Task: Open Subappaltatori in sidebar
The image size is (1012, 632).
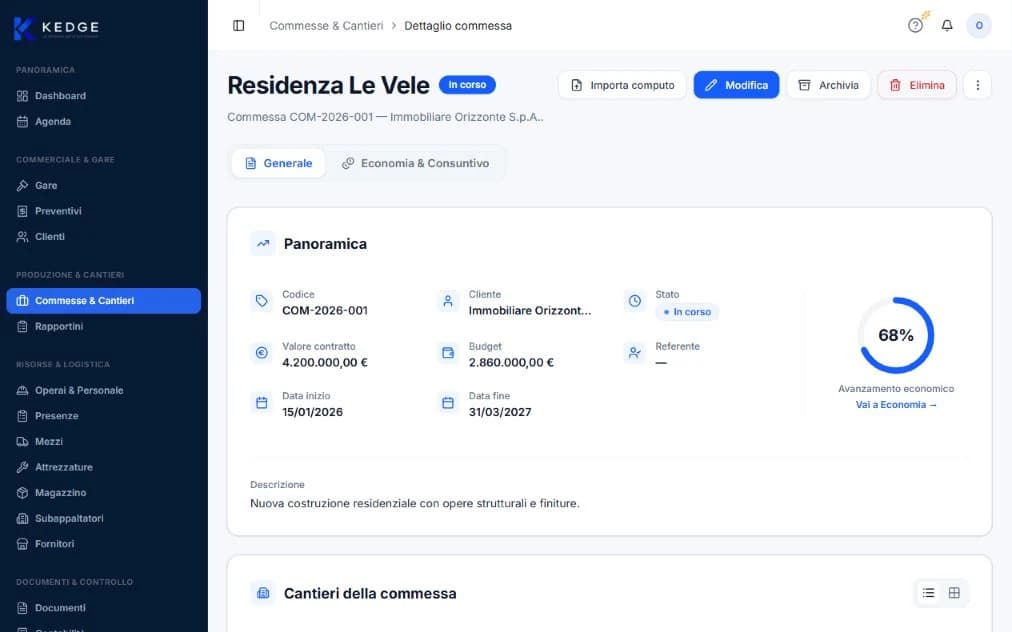Action: tap(104, 518)
